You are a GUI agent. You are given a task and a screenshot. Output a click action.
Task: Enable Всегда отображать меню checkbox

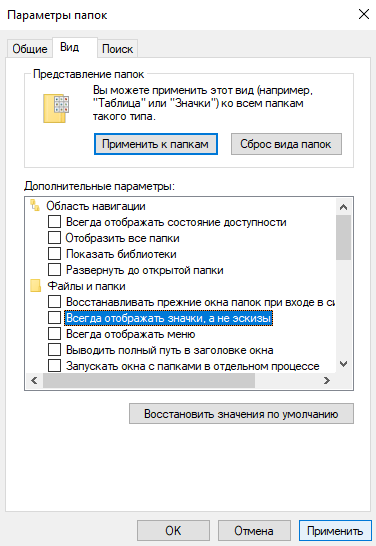click(54, 334)
